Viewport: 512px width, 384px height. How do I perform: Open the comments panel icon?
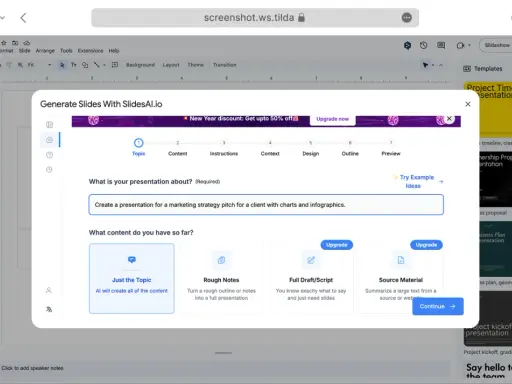coord(441,45)
